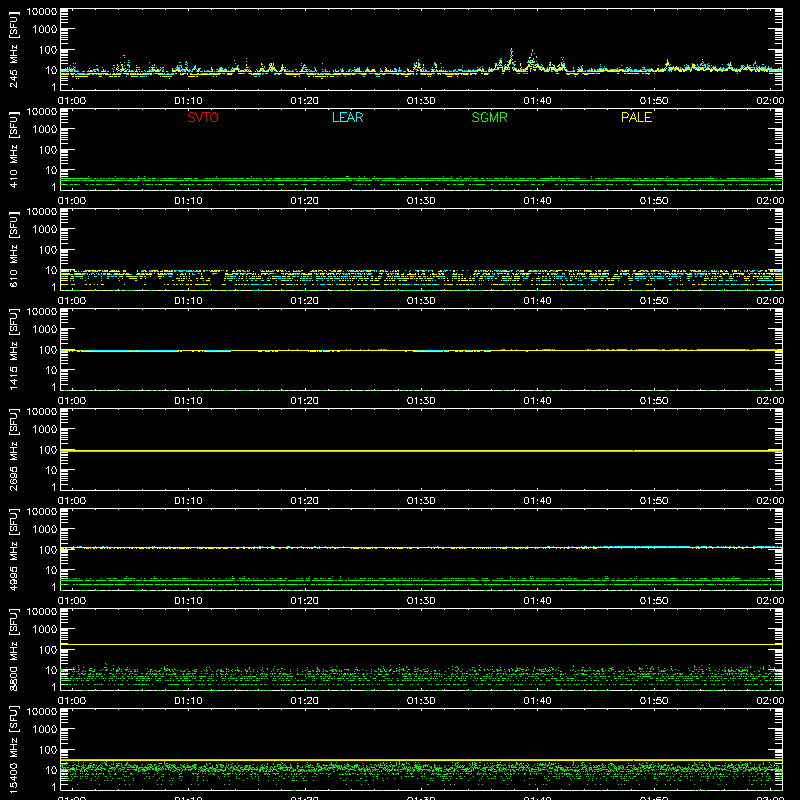Select the 4995 MHz [SFU] axis label
Screen dimensions: 800x800
point(14,549)
